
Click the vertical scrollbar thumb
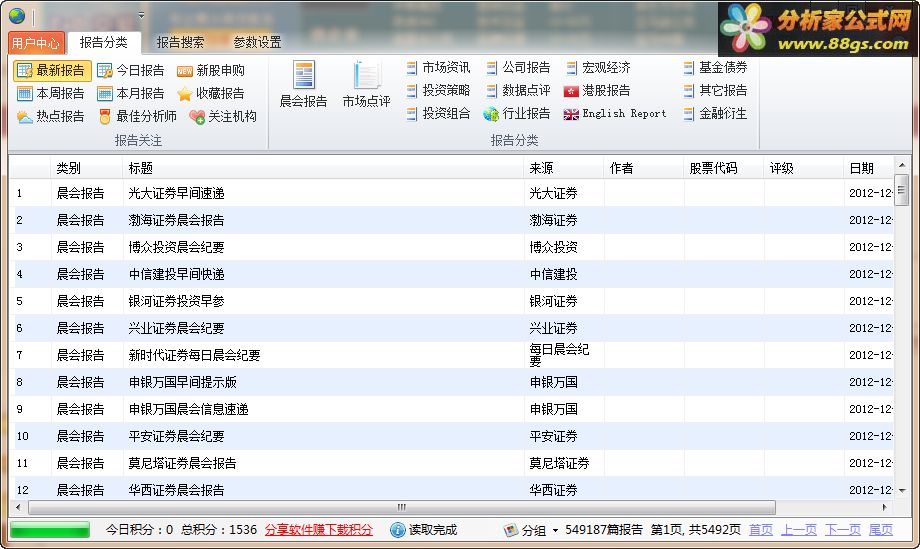[x=902, y=190]
